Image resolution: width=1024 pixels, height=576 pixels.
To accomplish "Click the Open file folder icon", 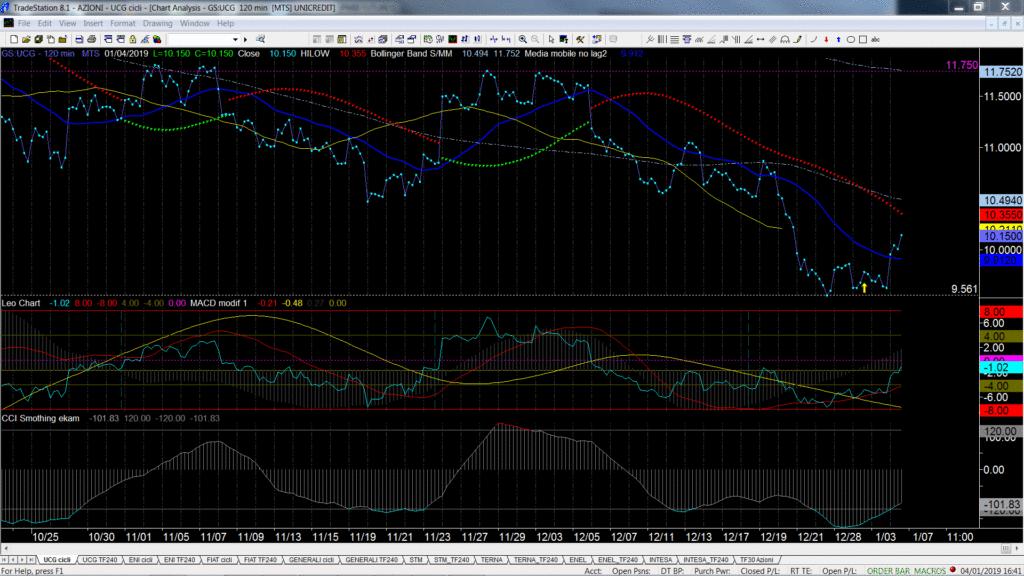I will 26,39.
